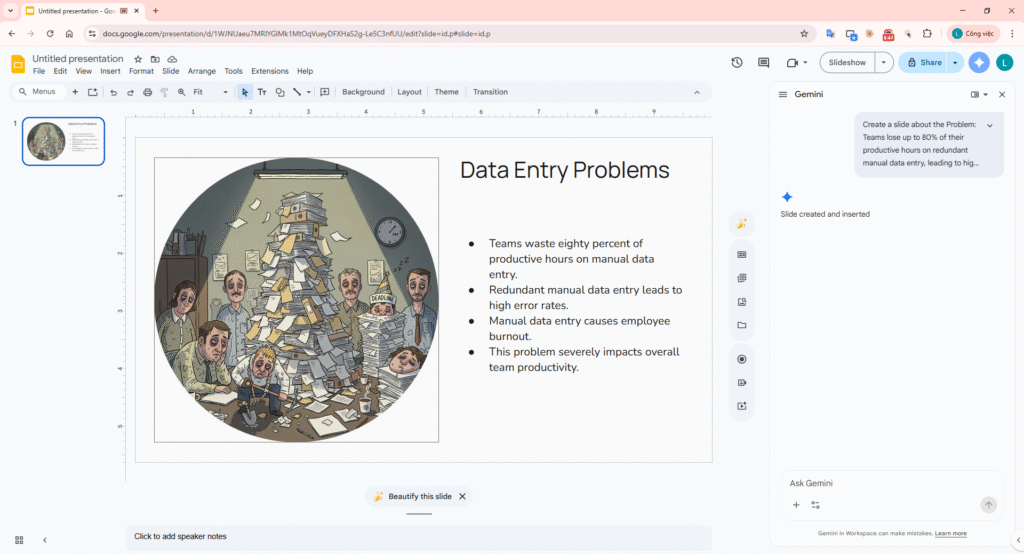Image resolution: width=1024 pixels, height=554 pixels.
Task: Click the version history clock icon
Action: point(737,62)
